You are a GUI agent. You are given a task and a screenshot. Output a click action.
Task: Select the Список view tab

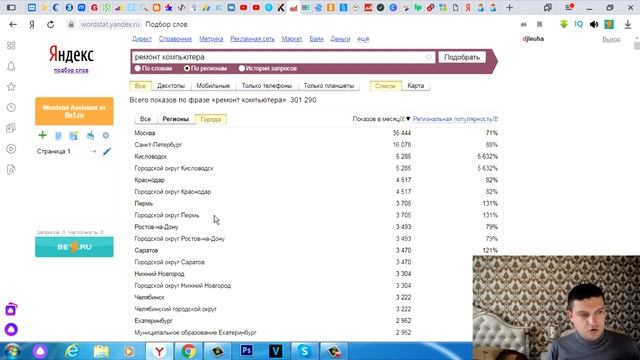385,86
